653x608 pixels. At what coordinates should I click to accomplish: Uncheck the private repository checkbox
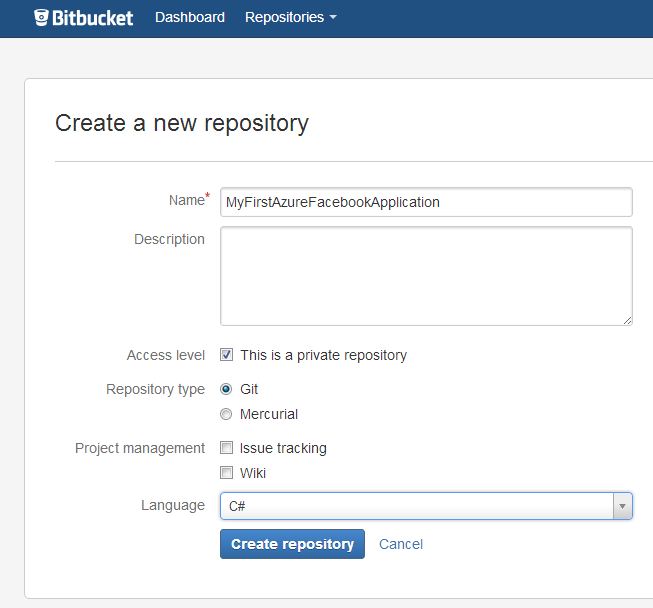227,355
